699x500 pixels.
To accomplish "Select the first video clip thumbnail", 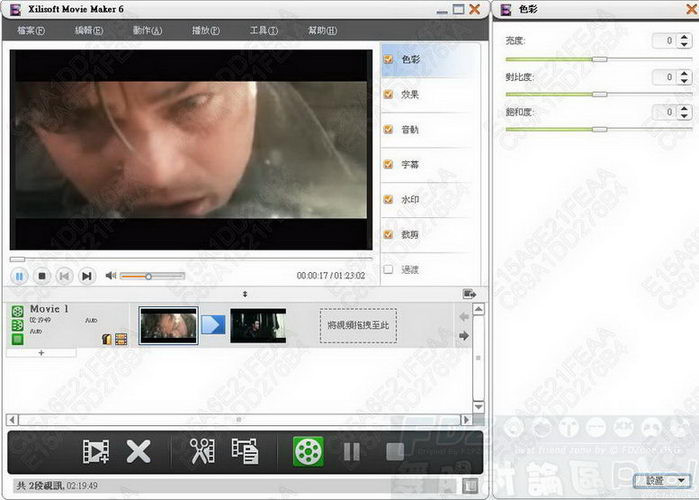I will [x=168, y=326].
